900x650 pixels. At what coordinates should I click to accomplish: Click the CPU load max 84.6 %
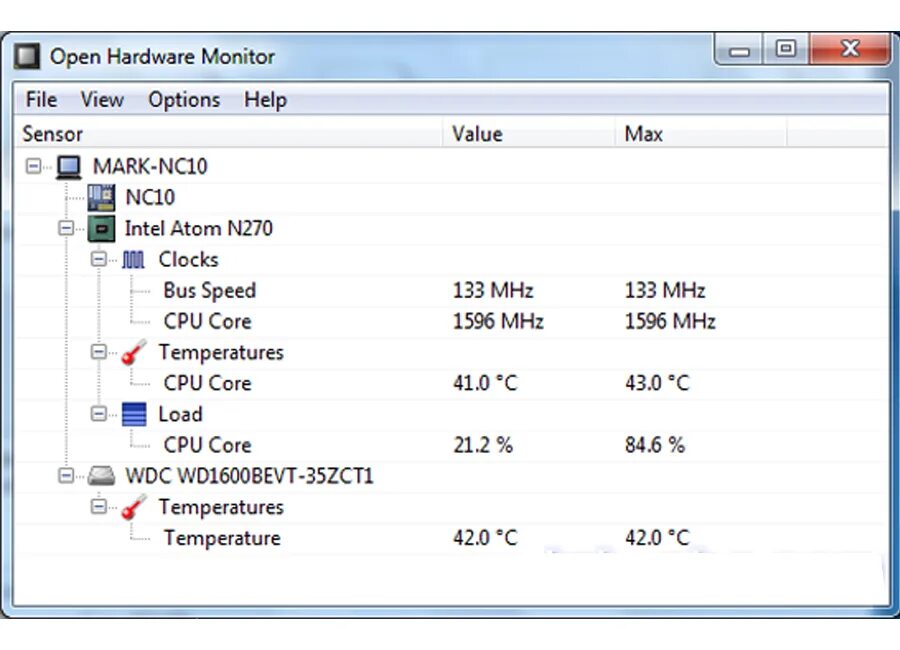(x=655, y=446)
